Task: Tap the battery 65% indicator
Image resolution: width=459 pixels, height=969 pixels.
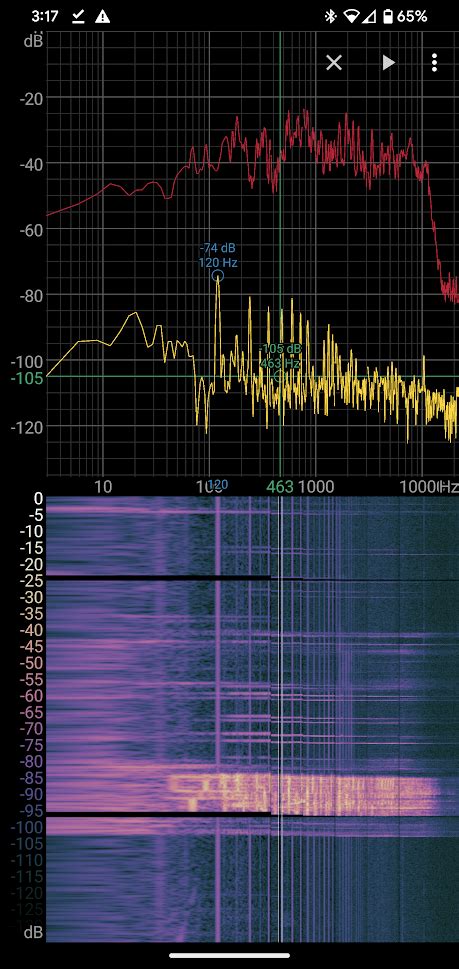Action: tap(405, 17)
